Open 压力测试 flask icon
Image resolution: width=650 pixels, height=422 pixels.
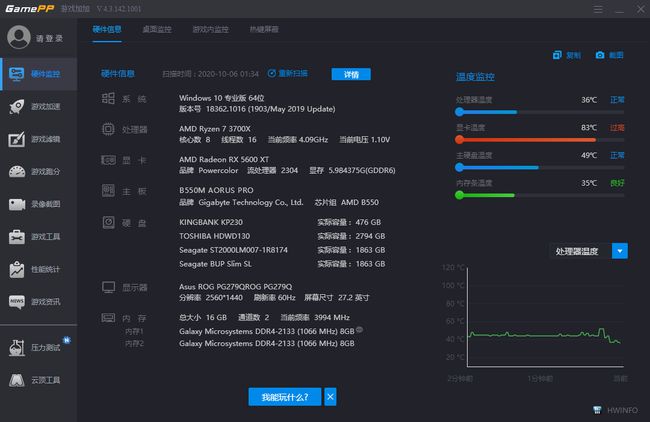(x=17, y=347)
